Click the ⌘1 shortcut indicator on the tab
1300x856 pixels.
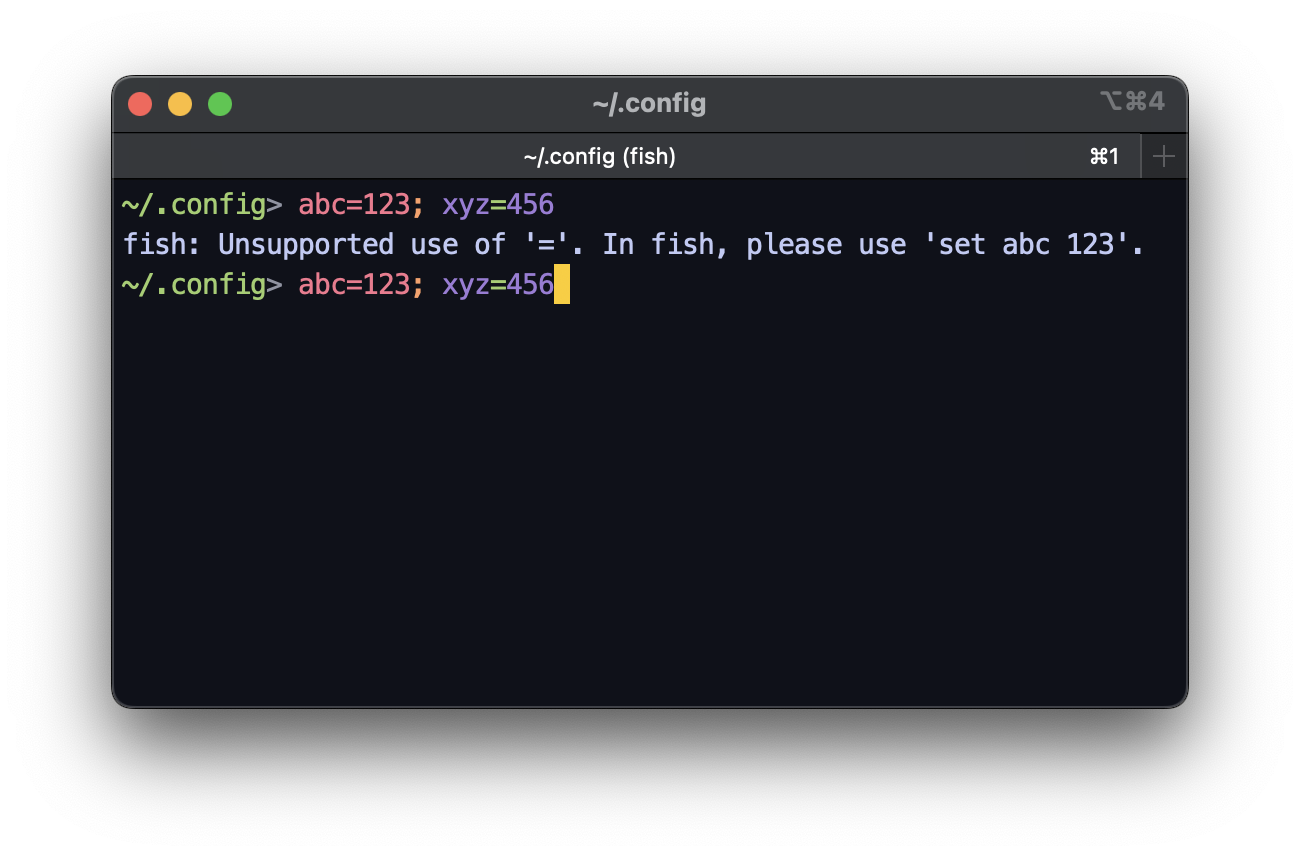tap(1103, 156)
